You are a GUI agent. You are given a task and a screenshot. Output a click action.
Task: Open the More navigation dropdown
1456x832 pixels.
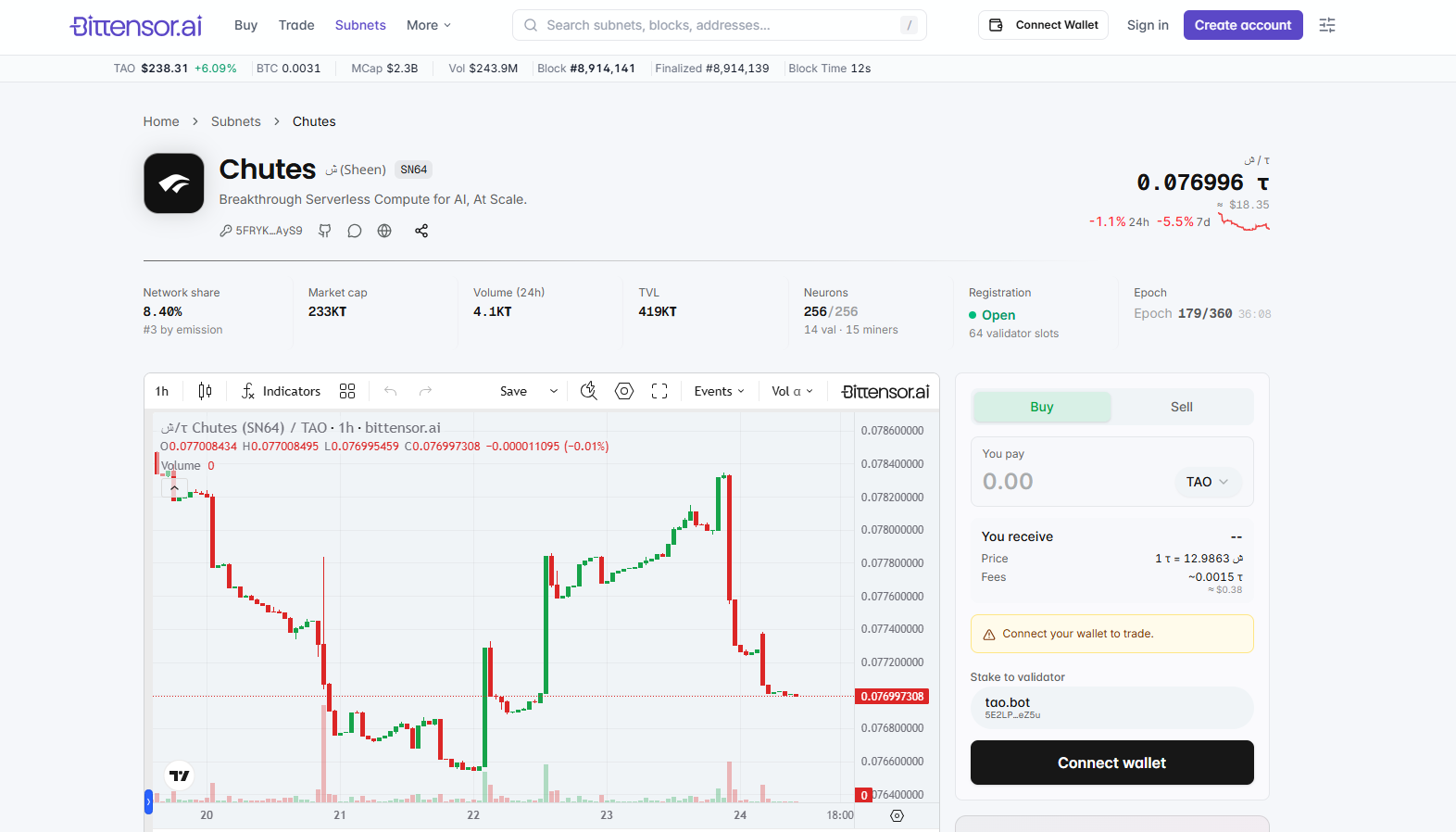pos(429,25)
